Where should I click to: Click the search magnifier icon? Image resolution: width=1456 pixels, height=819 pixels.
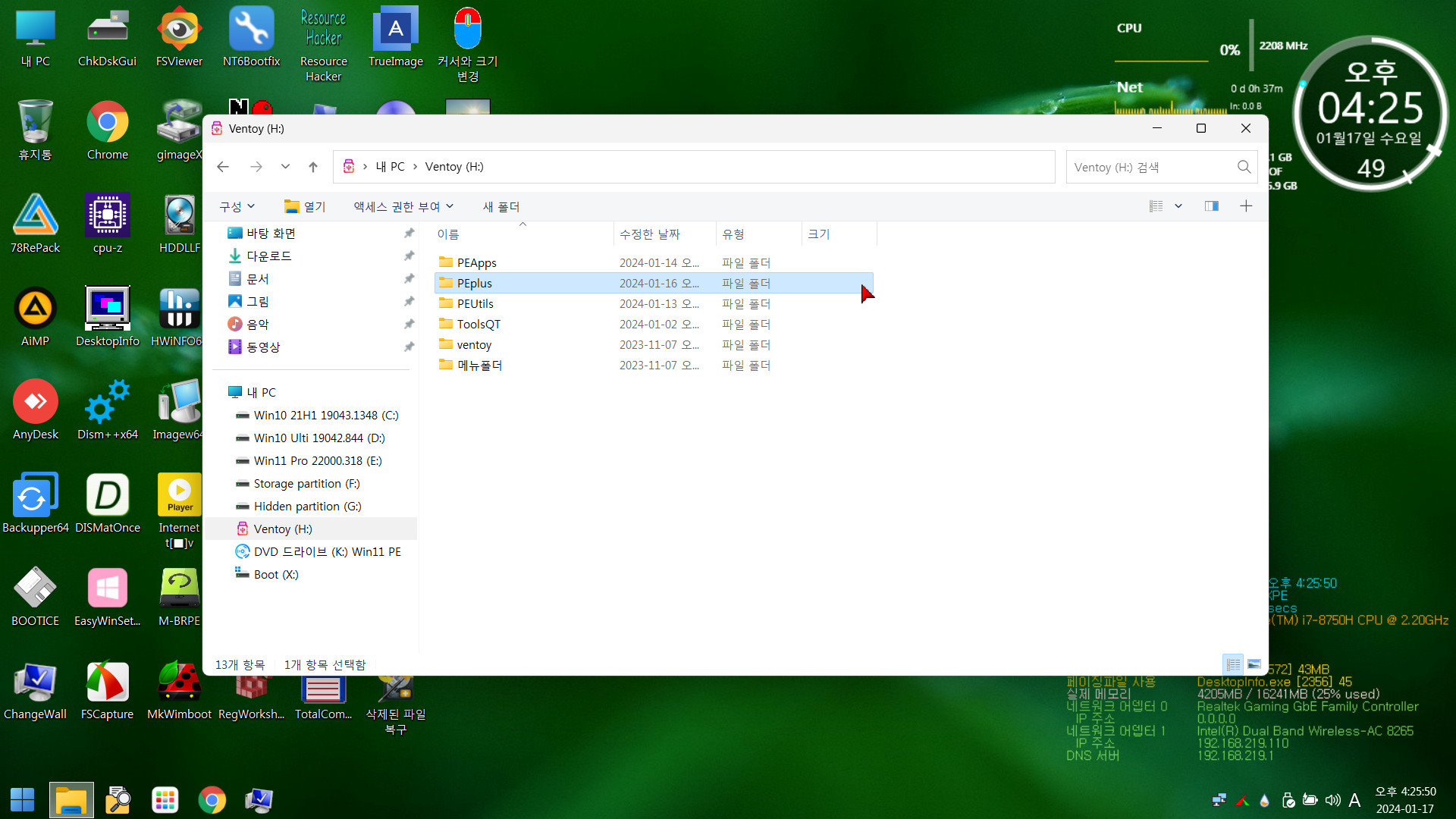(x=1244, y=167)
